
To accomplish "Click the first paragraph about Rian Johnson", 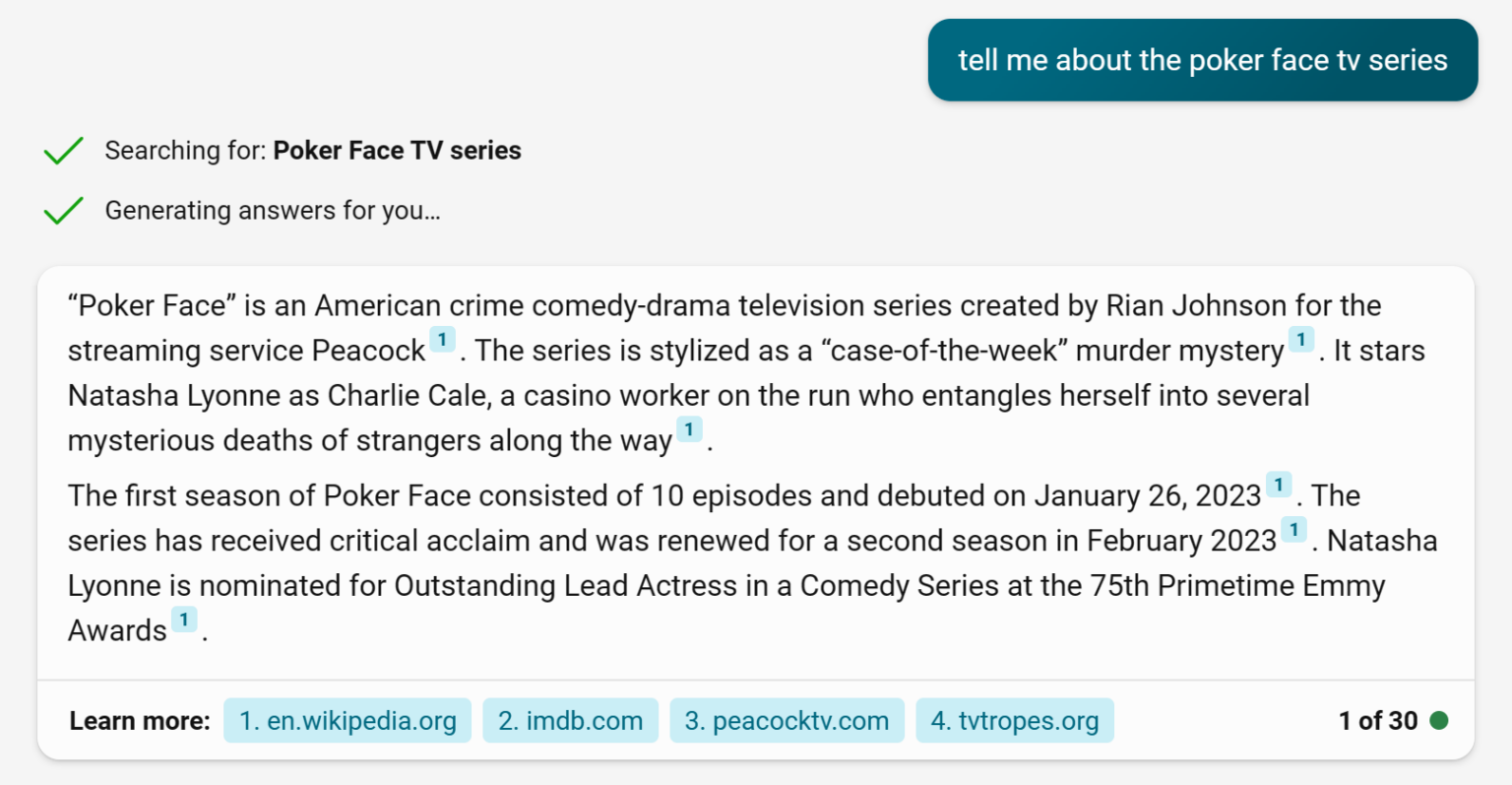I will click(689, 372).
